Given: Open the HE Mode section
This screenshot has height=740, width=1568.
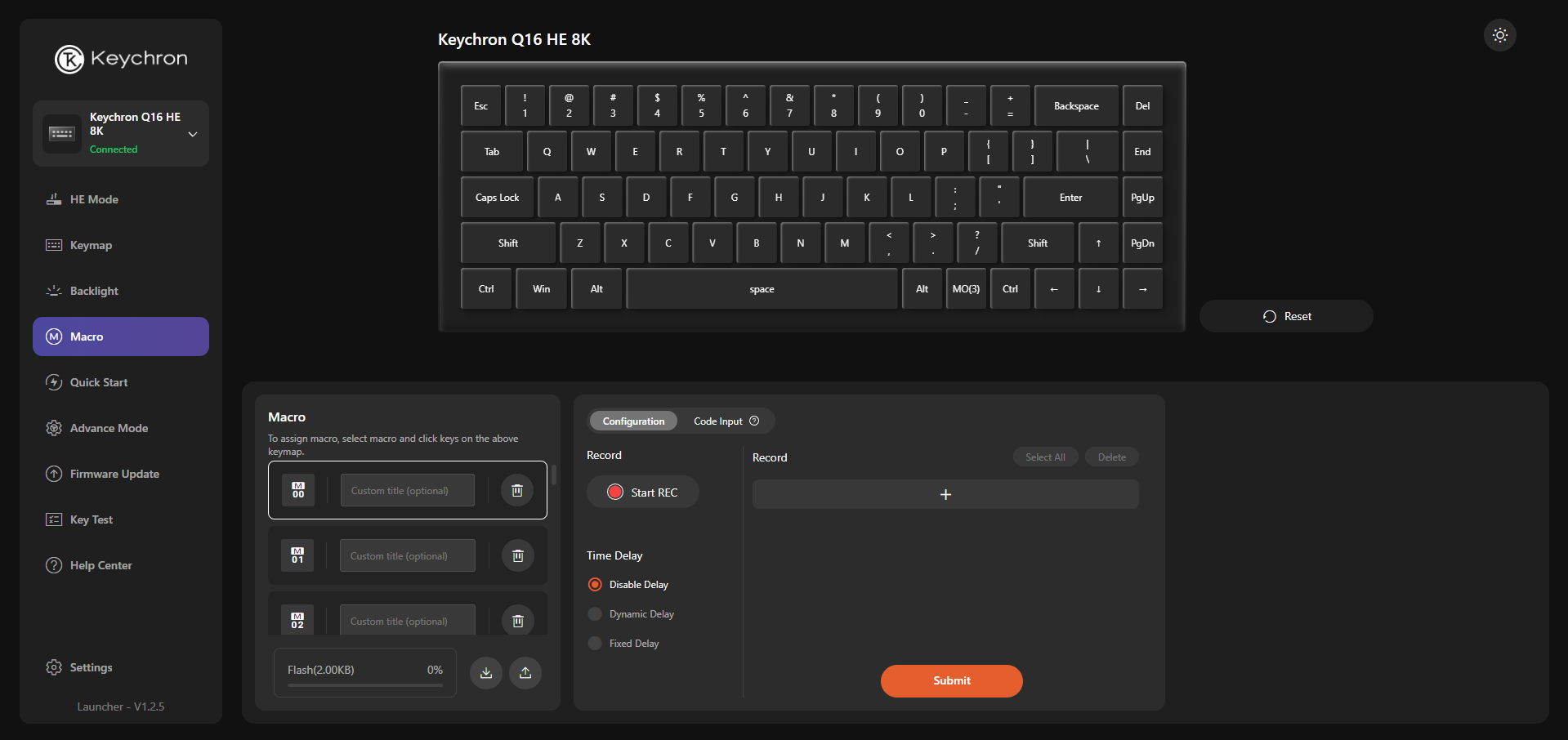Looking at the screenshot, I should (121, 199).
